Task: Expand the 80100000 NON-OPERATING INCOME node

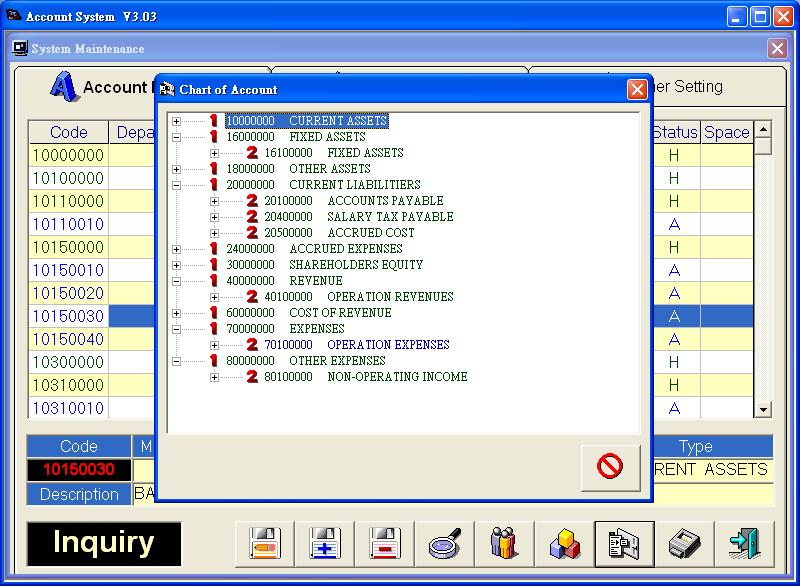Action: tap(214, 377)
